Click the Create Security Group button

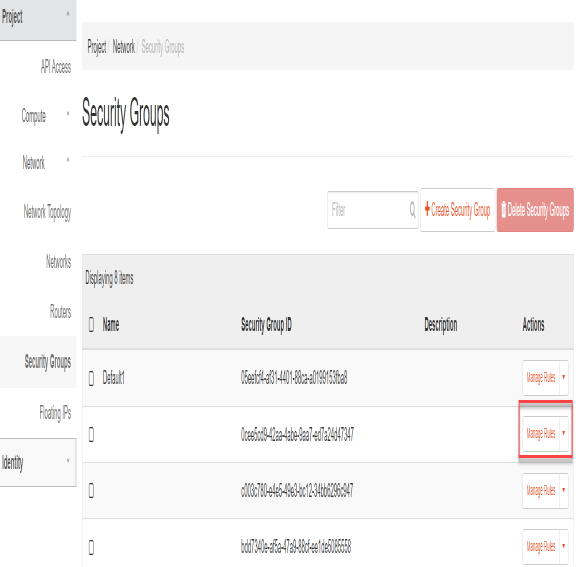click(x=458, y=210)
